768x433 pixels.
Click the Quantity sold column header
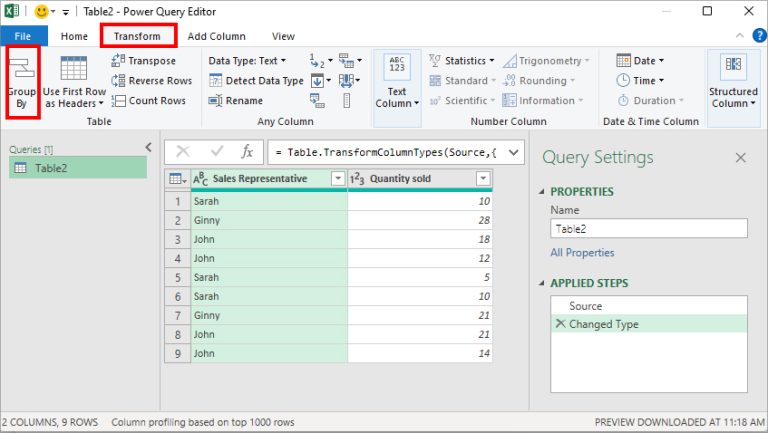tap(420, 179)
